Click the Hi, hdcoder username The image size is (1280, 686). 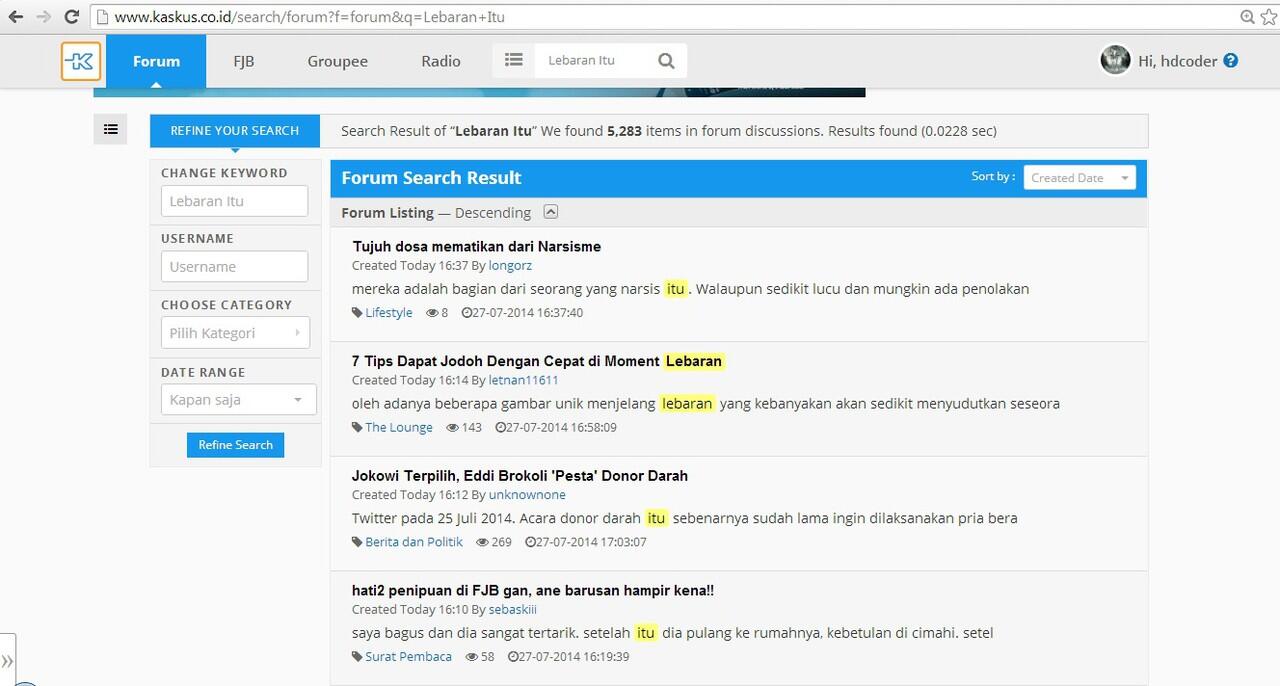point(1177,61)
